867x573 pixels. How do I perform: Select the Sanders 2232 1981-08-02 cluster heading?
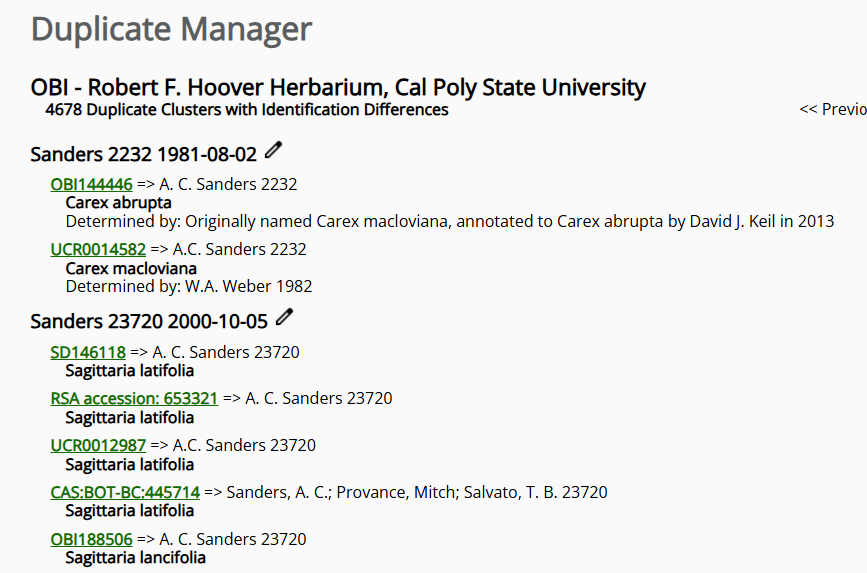point(144,154)
